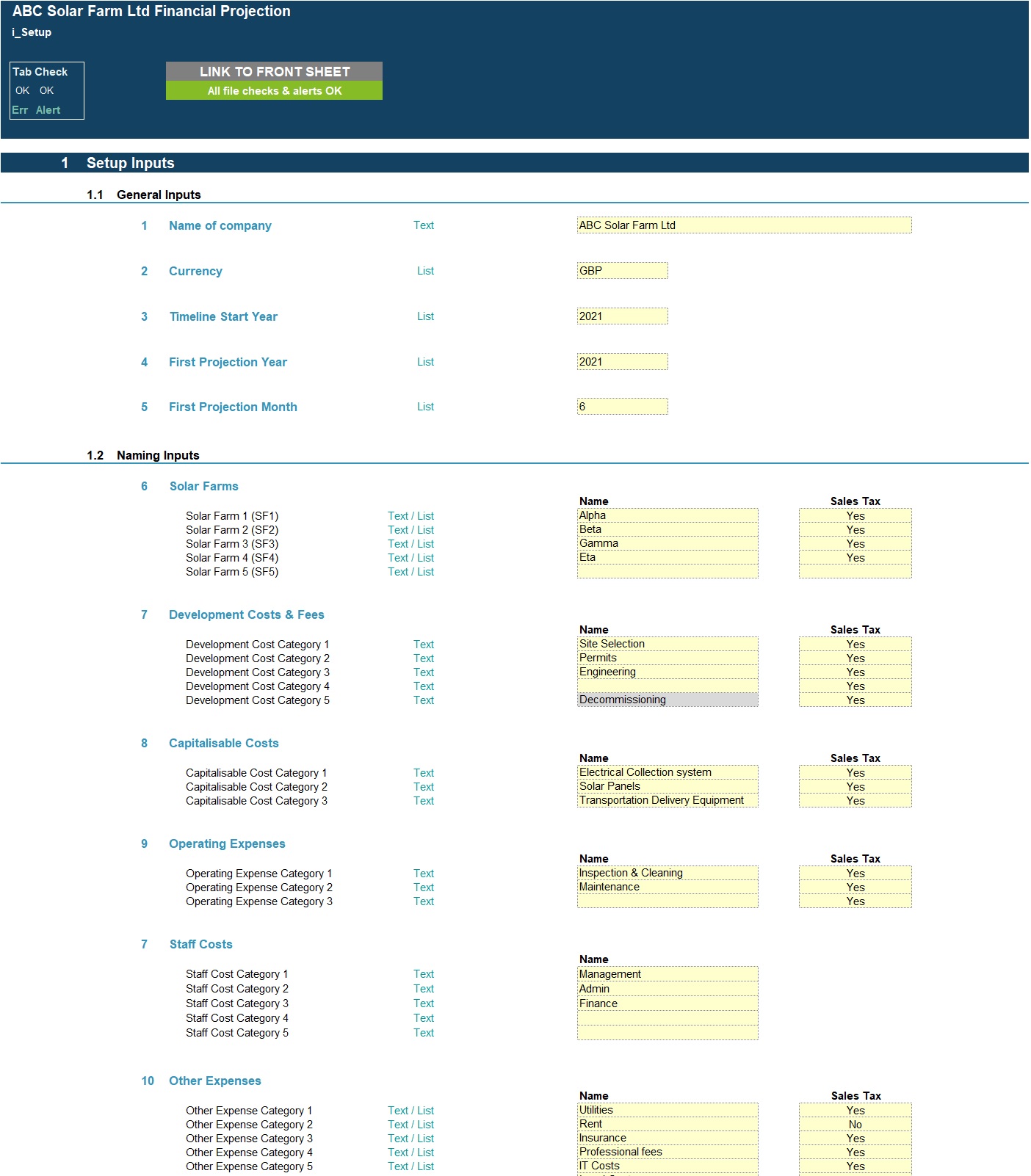Click the i_Setup sheet name text
The height and width of the screenshot is (1176, 1031).
(x=32, y=32)
